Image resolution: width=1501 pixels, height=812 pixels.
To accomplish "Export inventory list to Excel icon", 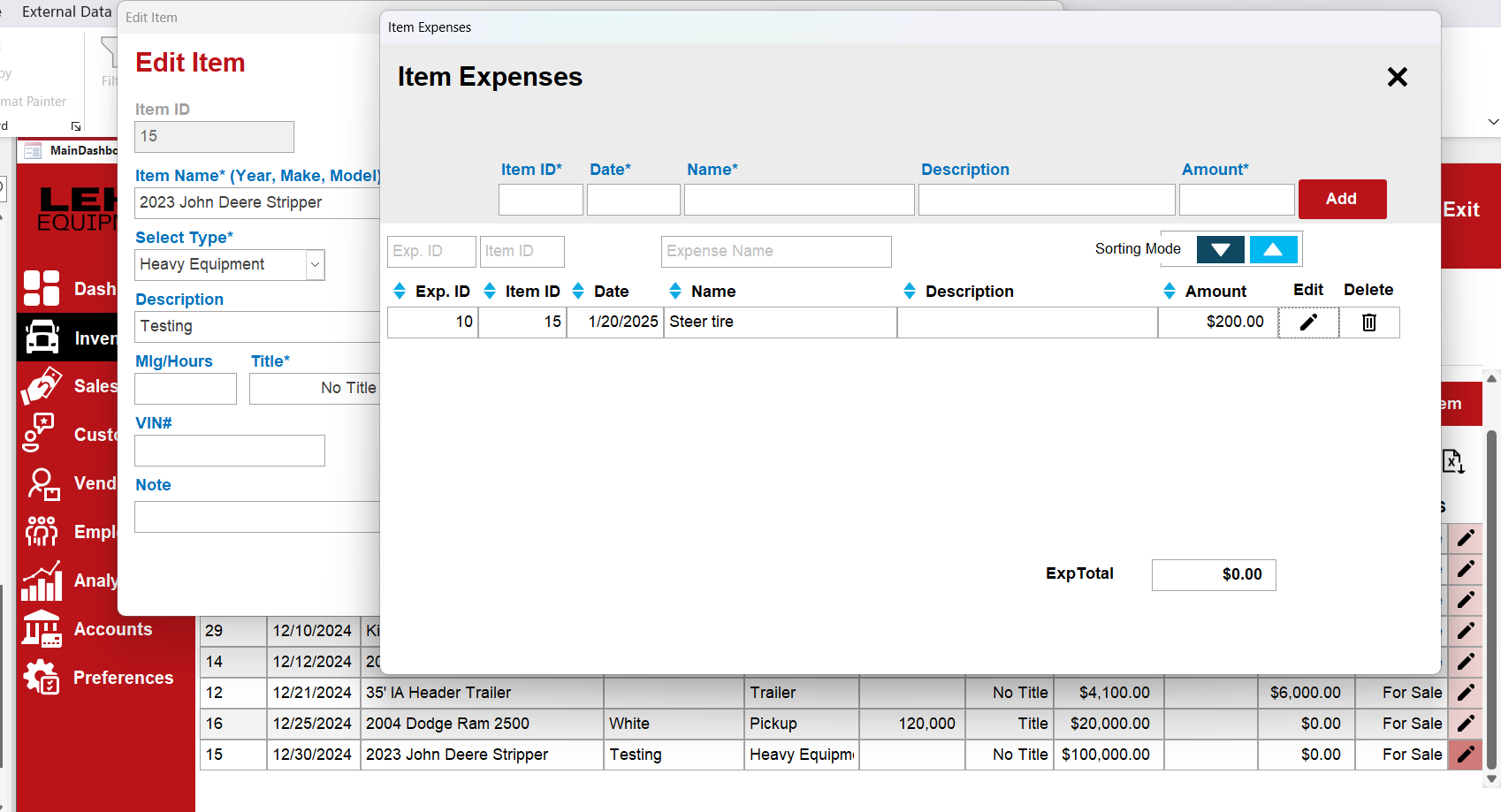I will tap(1453, 461).
